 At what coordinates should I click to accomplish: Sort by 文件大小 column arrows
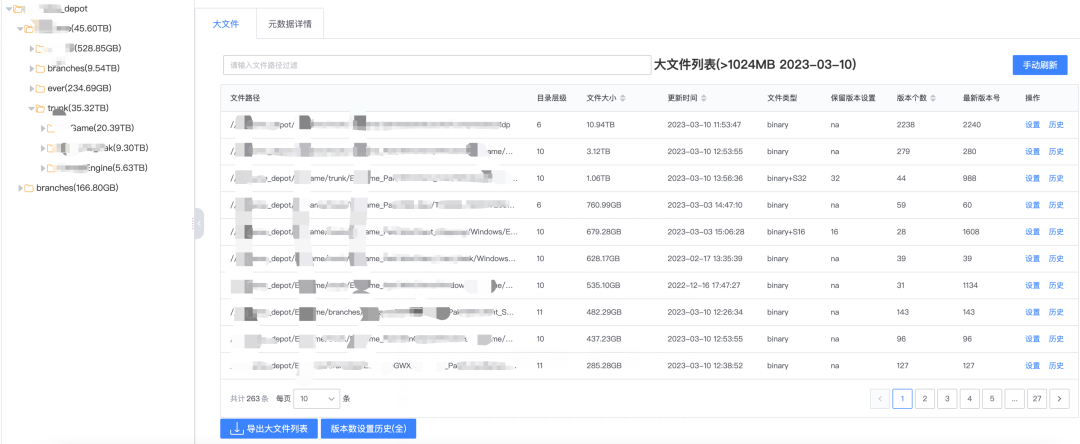[623, 98]
